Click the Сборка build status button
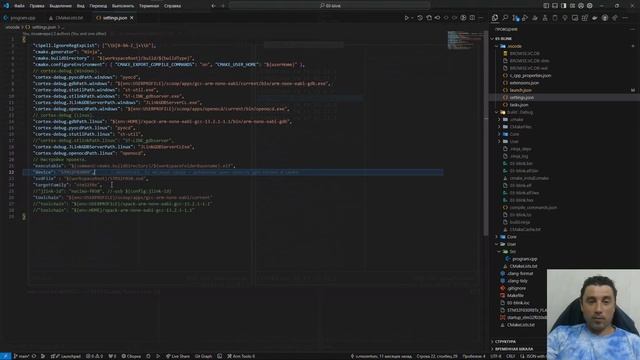The width and height of the screenshot is (640, 360). (x=131, y=356)
